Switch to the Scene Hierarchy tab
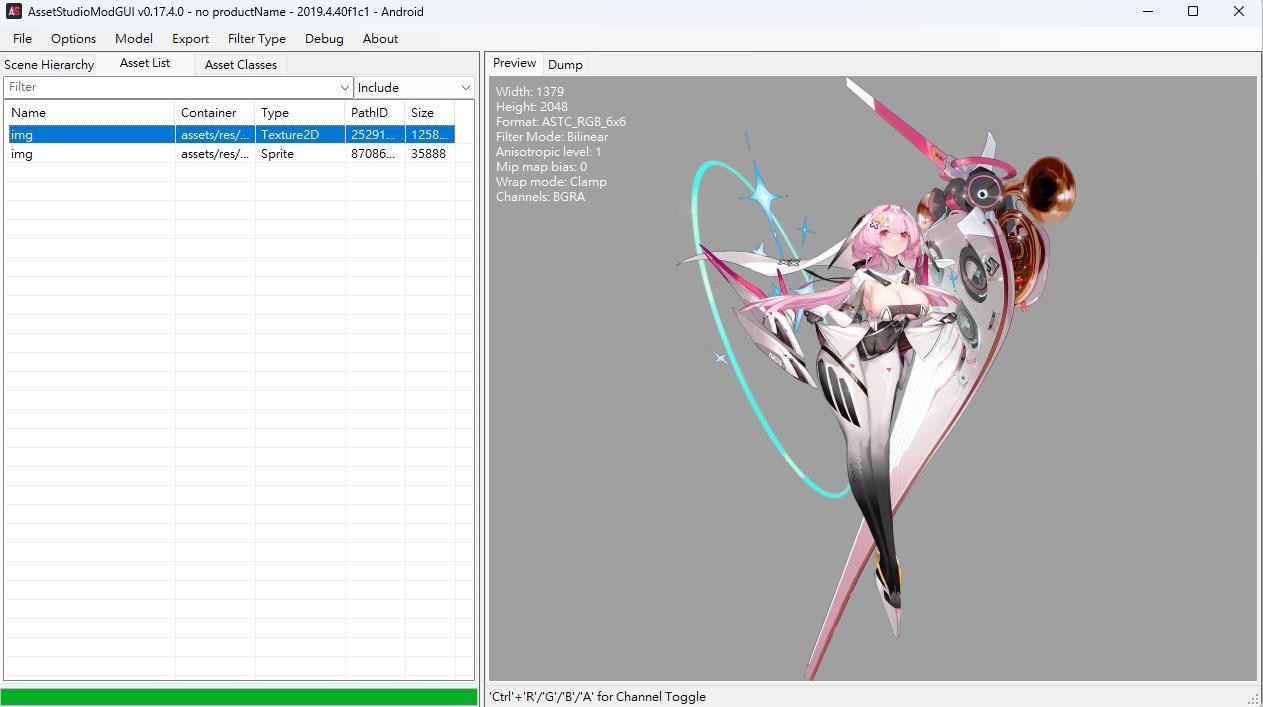Image resolution: width=1263 pixels, height=707 pixels. click(x=49, y=65)
